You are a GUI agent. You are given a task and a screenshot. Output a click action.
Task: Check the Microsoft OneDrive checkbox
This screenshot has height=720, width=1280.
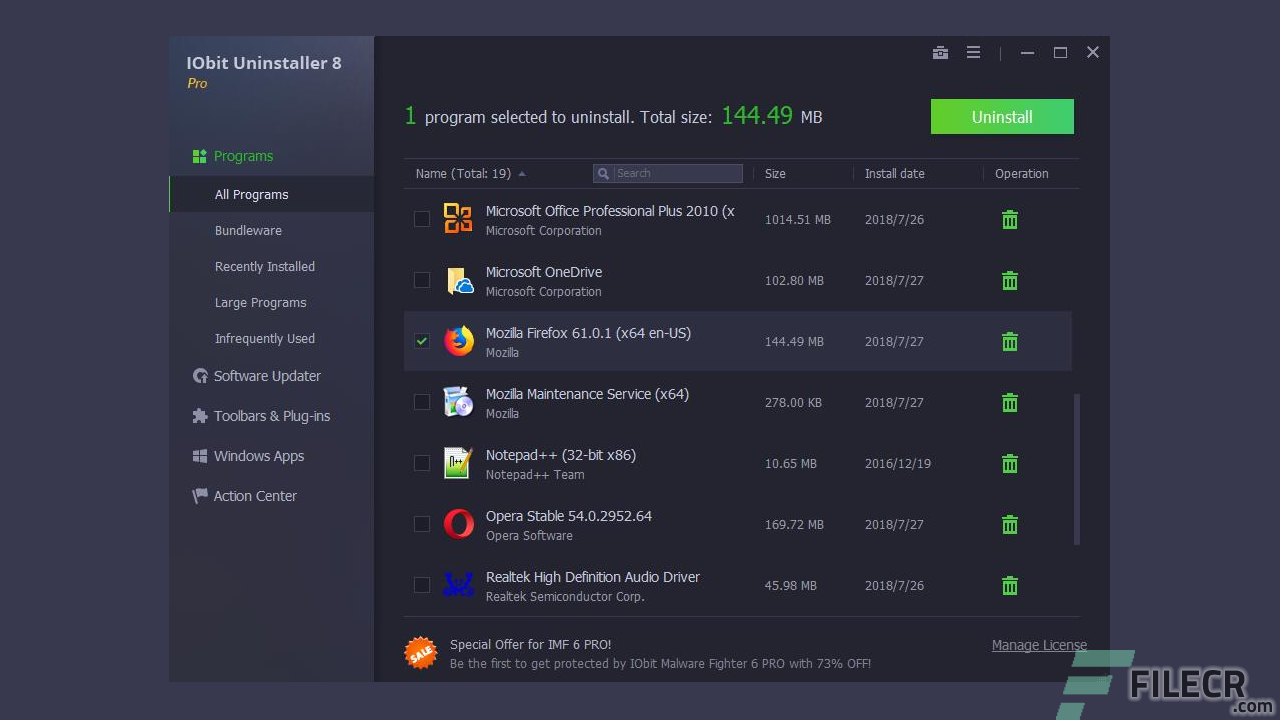coord(422,280)
